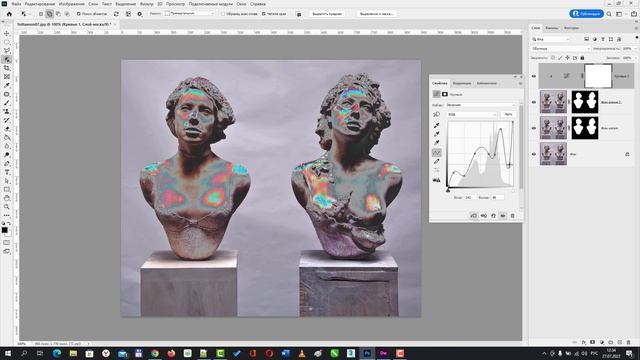The width and height of the screenshot is (640, 360).
Task: Click the clip to layer icon in Properties
Action: point(473,216)
